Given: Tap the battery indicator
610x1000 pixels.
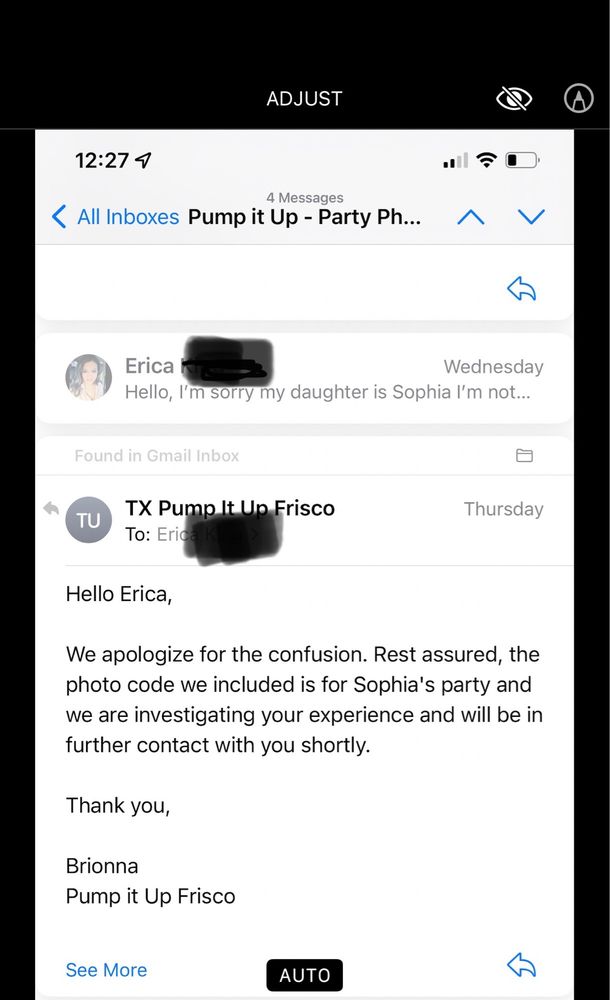Looking at the screenshot, I should click(522, 159).
